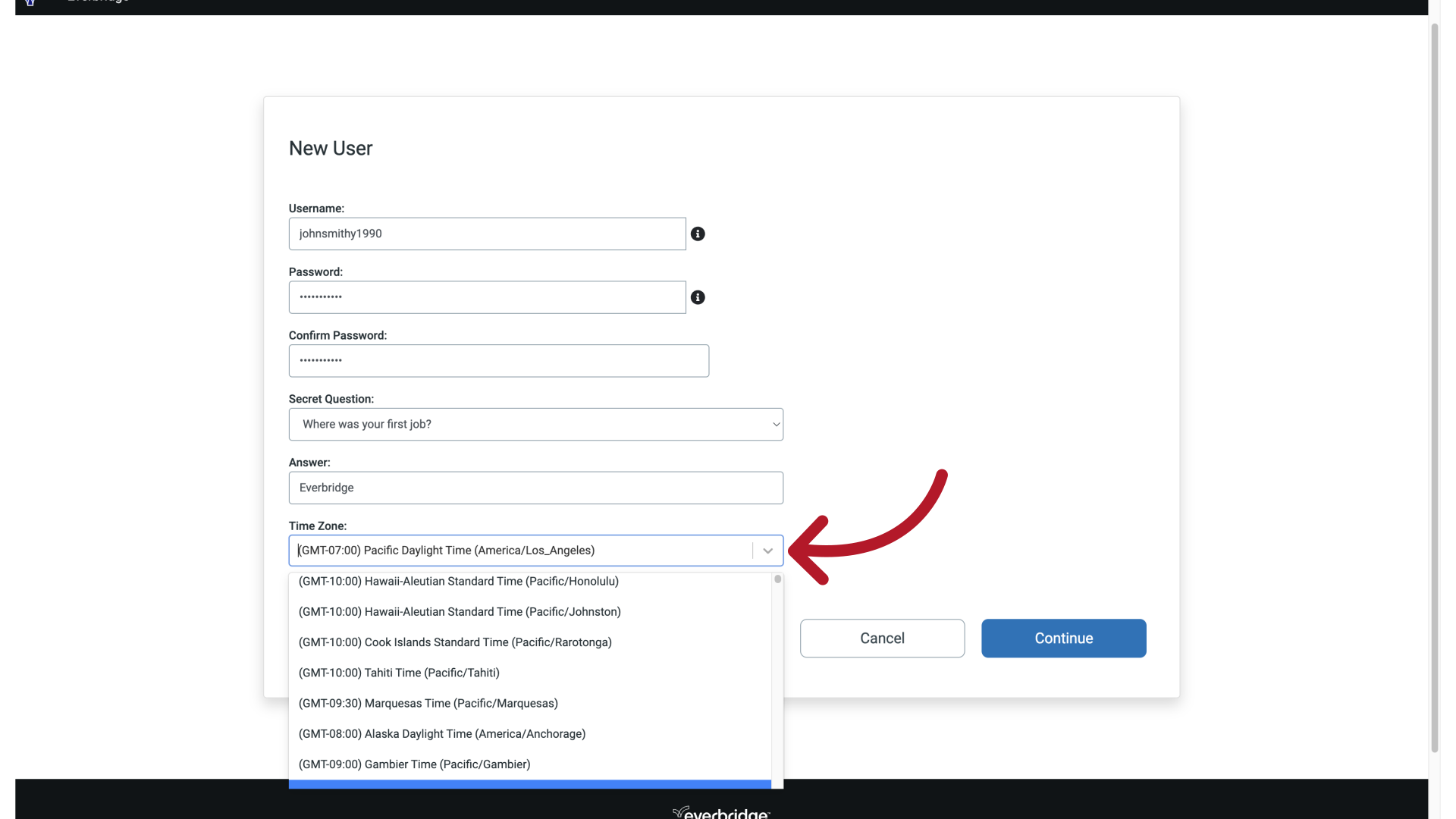Click the info icon beside the Password field
Viewport: 1456px width, 819px height.
pos(698,297)
